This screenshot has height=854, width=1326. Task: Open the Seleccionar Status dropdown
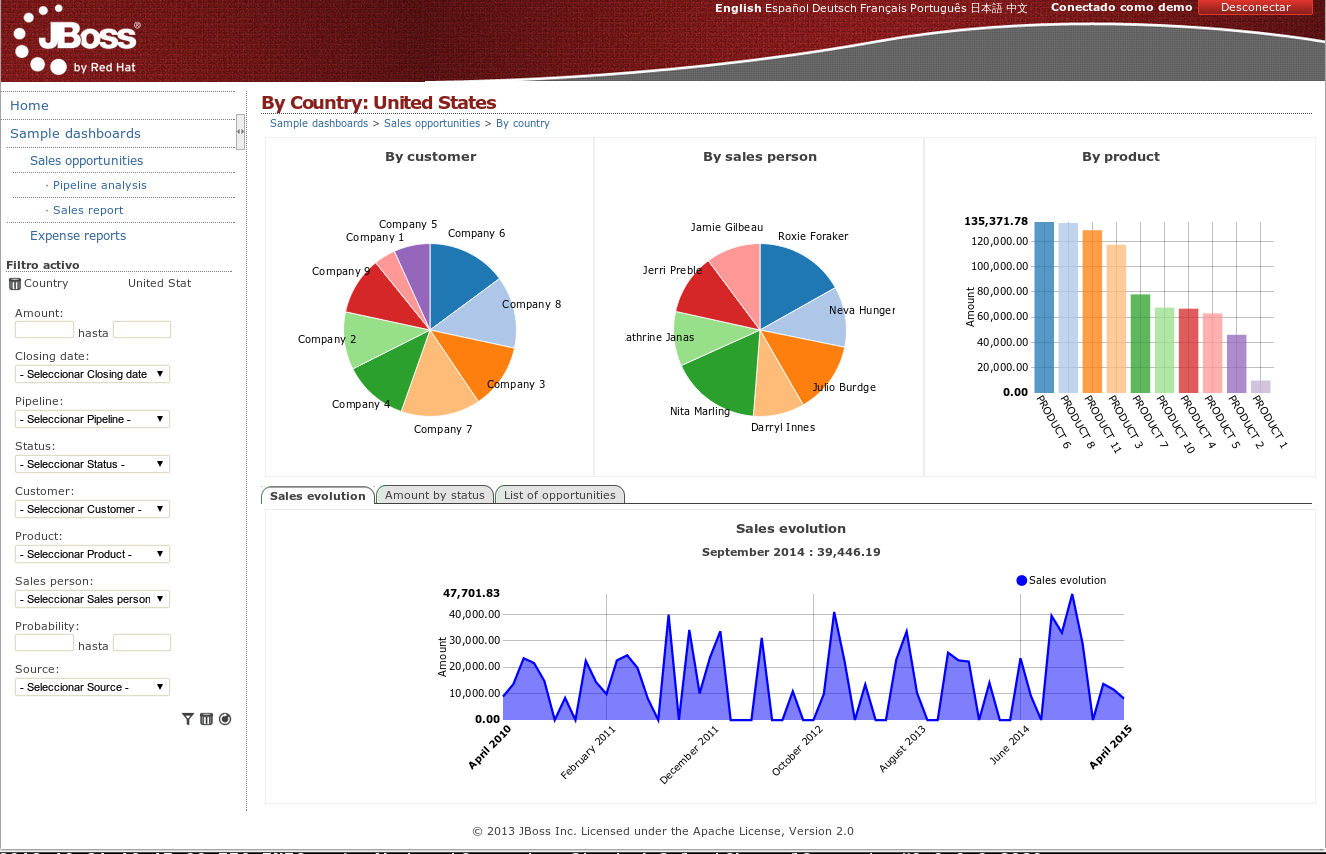click(92, 463)
